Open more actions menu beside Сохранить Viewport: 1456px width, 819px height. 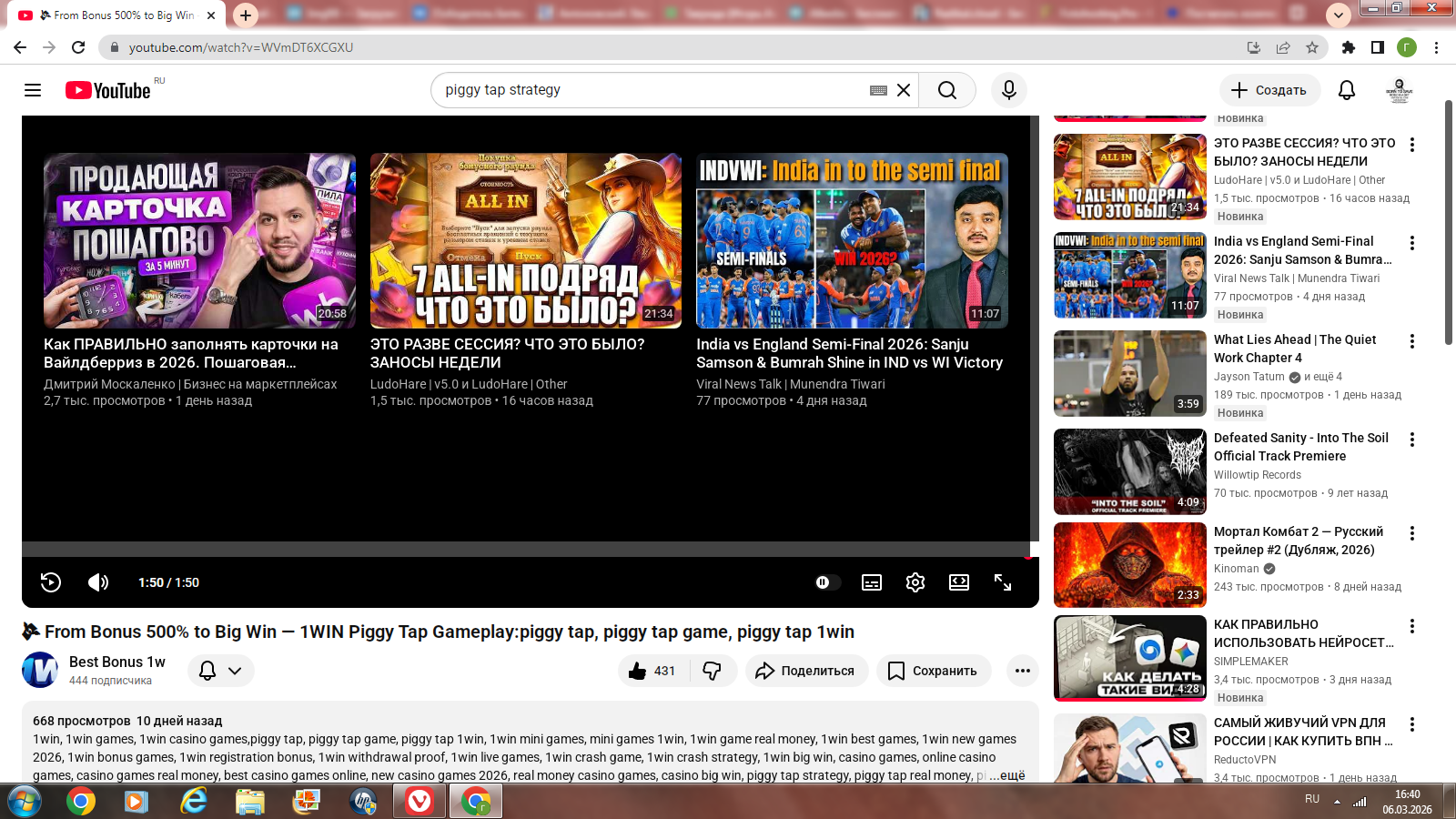[x=1022, y=671]
